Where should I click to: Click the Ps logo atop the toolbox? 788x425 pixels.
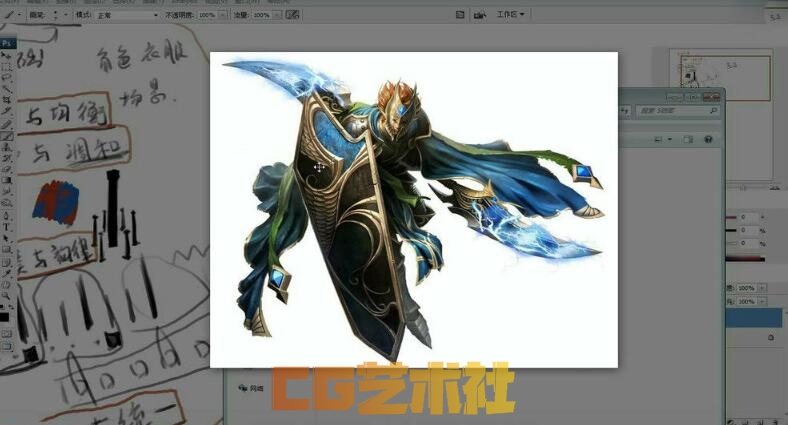(x=7, y=44)
